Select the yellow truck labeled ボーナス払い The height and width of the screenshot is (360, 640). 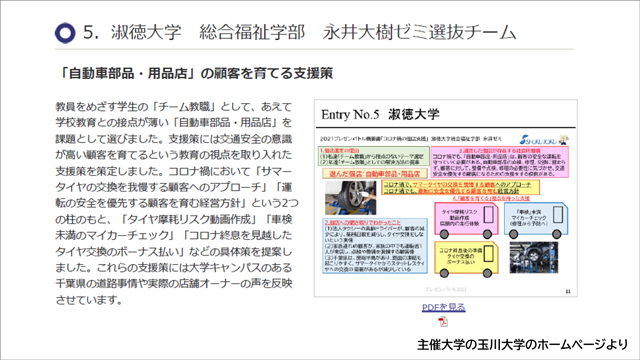[466, 259]
